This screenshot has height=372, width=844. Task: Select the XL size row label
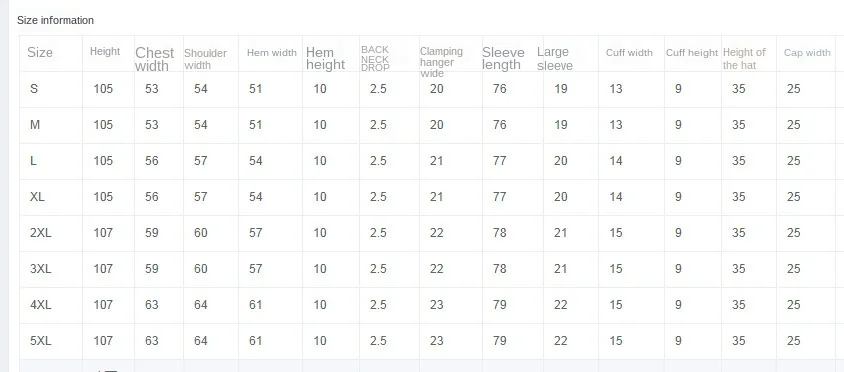point(37,197)
